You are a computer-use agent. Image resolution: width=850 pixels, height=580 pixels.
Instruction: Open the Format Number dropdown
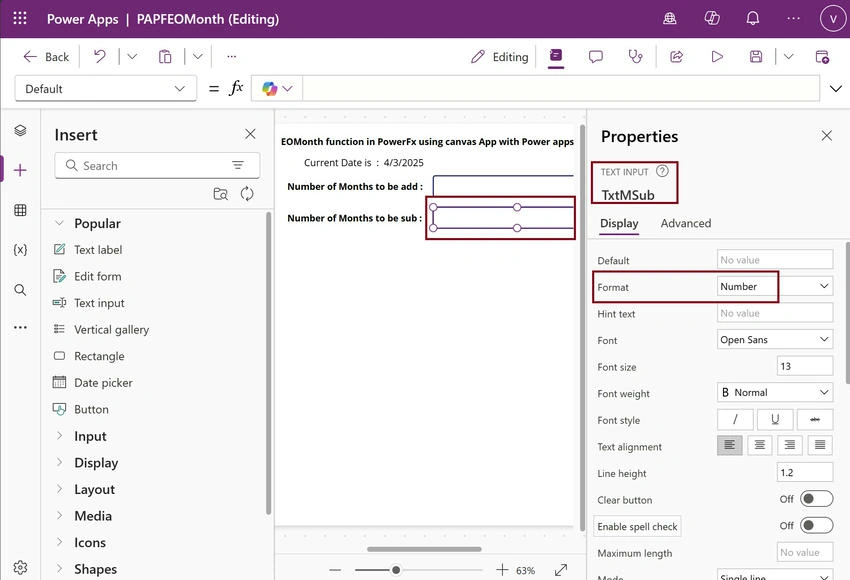click(x=775, y=286)
